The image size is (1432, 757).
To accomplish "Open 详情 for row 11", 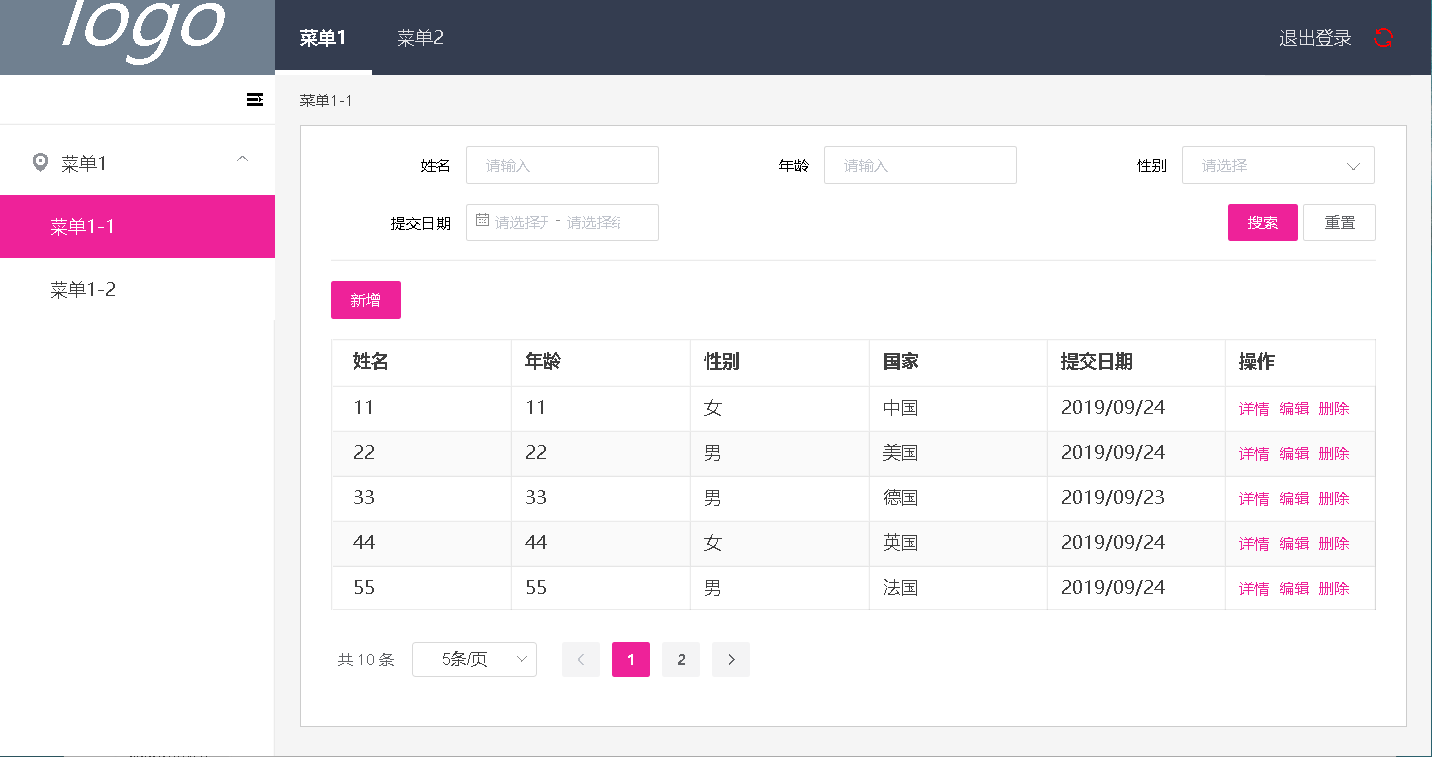I will click(x=1254, y=408).
